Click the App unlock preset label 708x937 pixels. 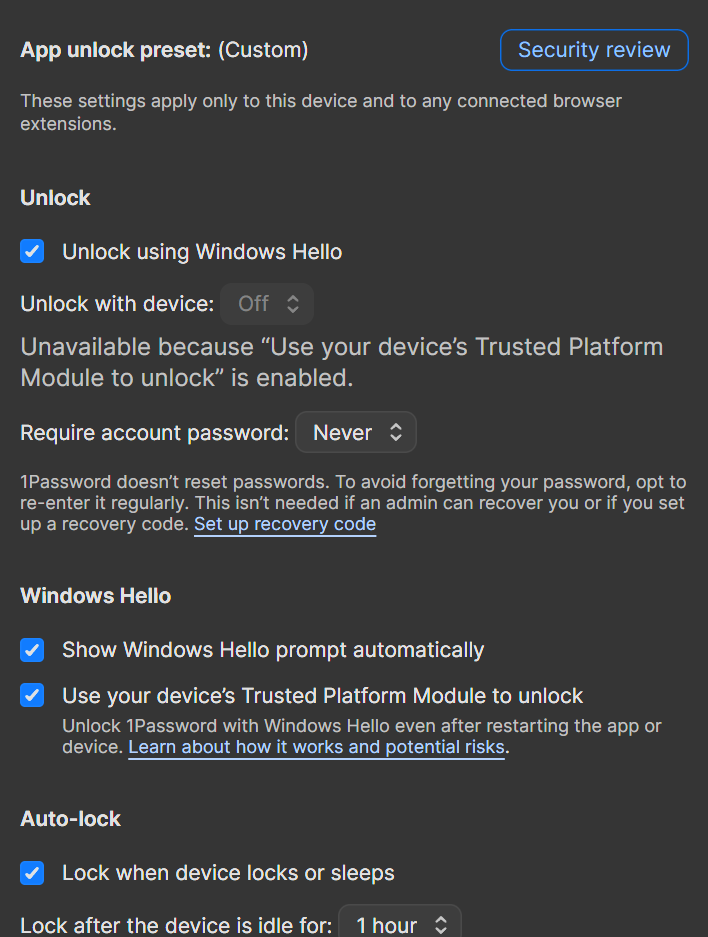tap(115, 50)
